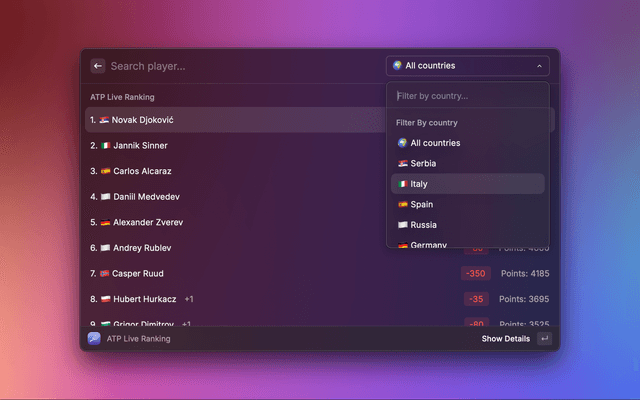This screenshot has height=400, width=640.
Task: Click Spain flag beside Carlos Alcaraz
Action: (x=104, y=171)
